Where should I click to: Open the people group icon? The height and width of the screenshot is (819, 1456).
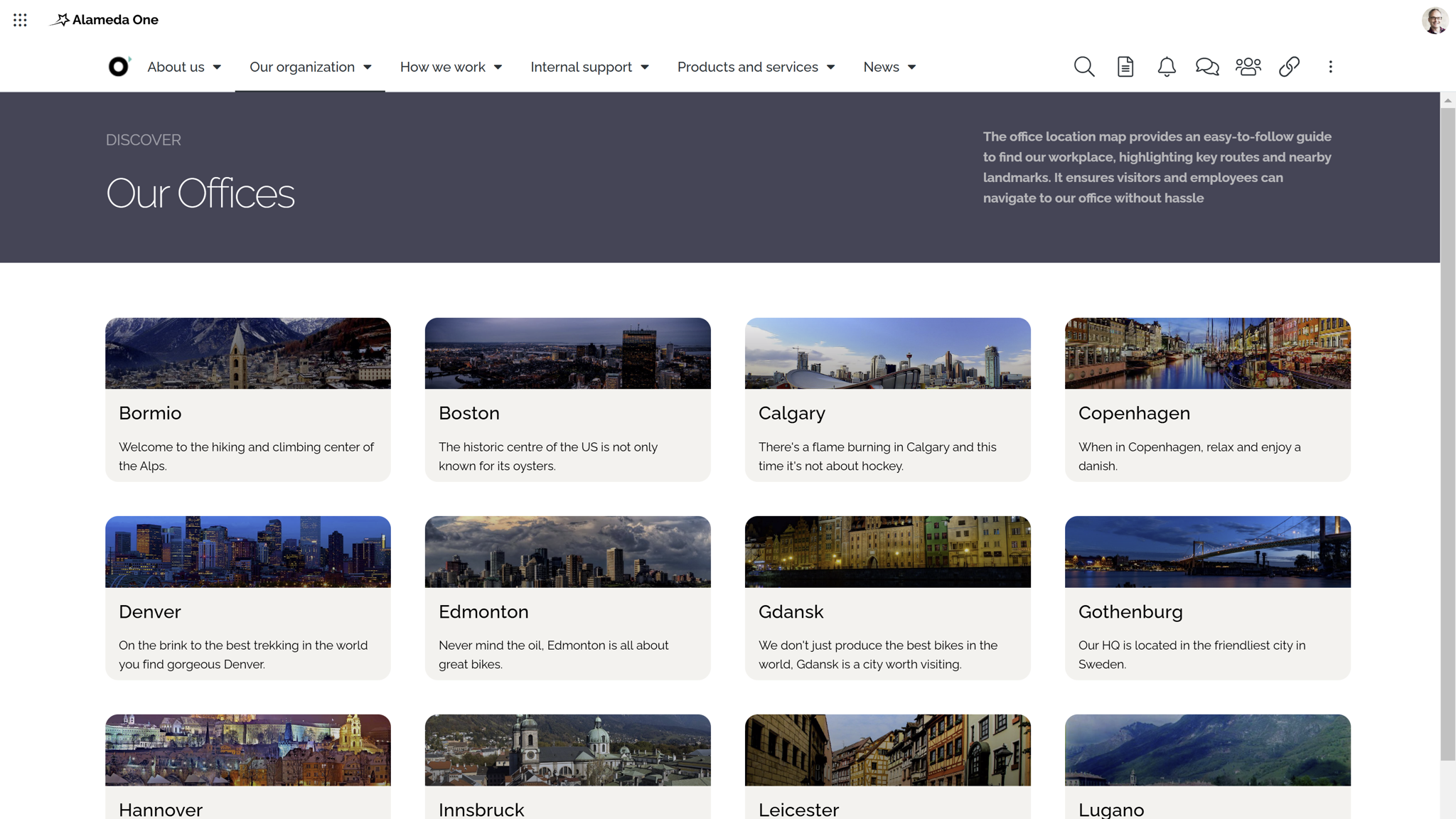(x=1248, y=67)
